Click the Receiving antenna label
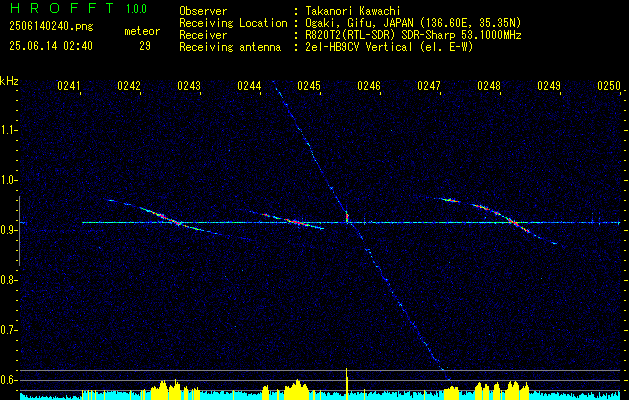Image resolution: width=629 pixels, height=400 pixels. point(230,47)
